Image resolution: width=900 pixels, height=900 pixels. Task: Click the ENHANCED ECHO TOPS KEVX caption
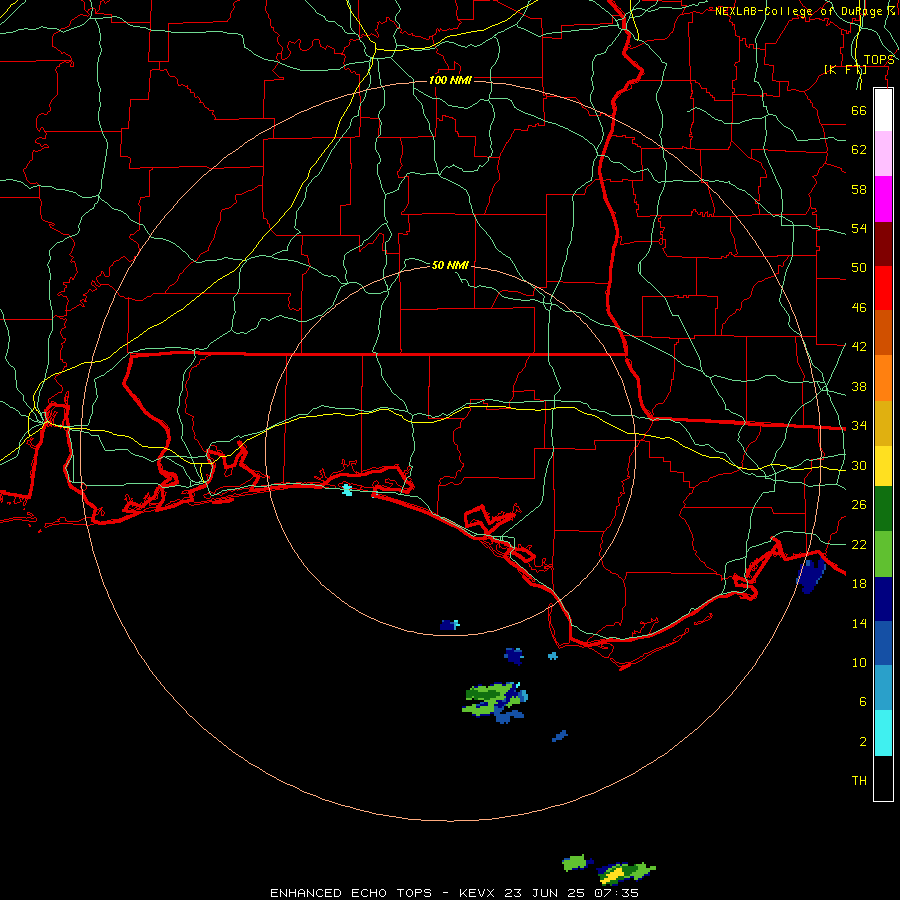(454, 893)
